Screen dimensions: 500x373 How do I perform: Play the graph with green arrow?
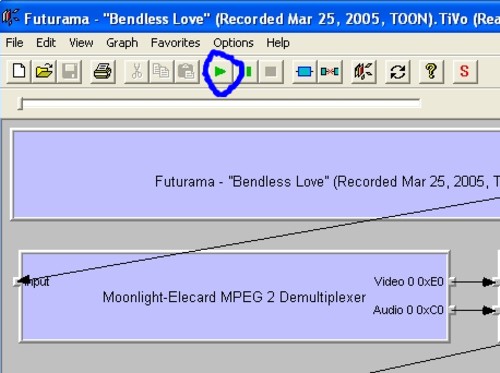(220, 71)
